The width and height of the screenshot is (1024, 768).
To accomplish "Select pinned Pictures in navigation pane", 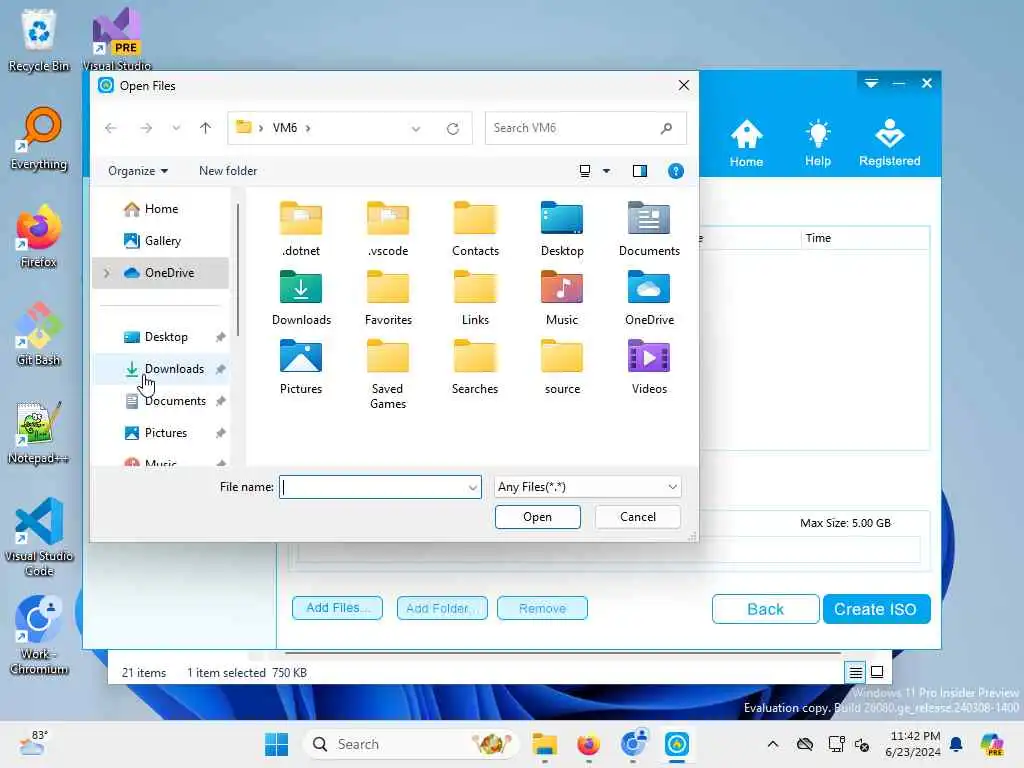I will [161, 433].
